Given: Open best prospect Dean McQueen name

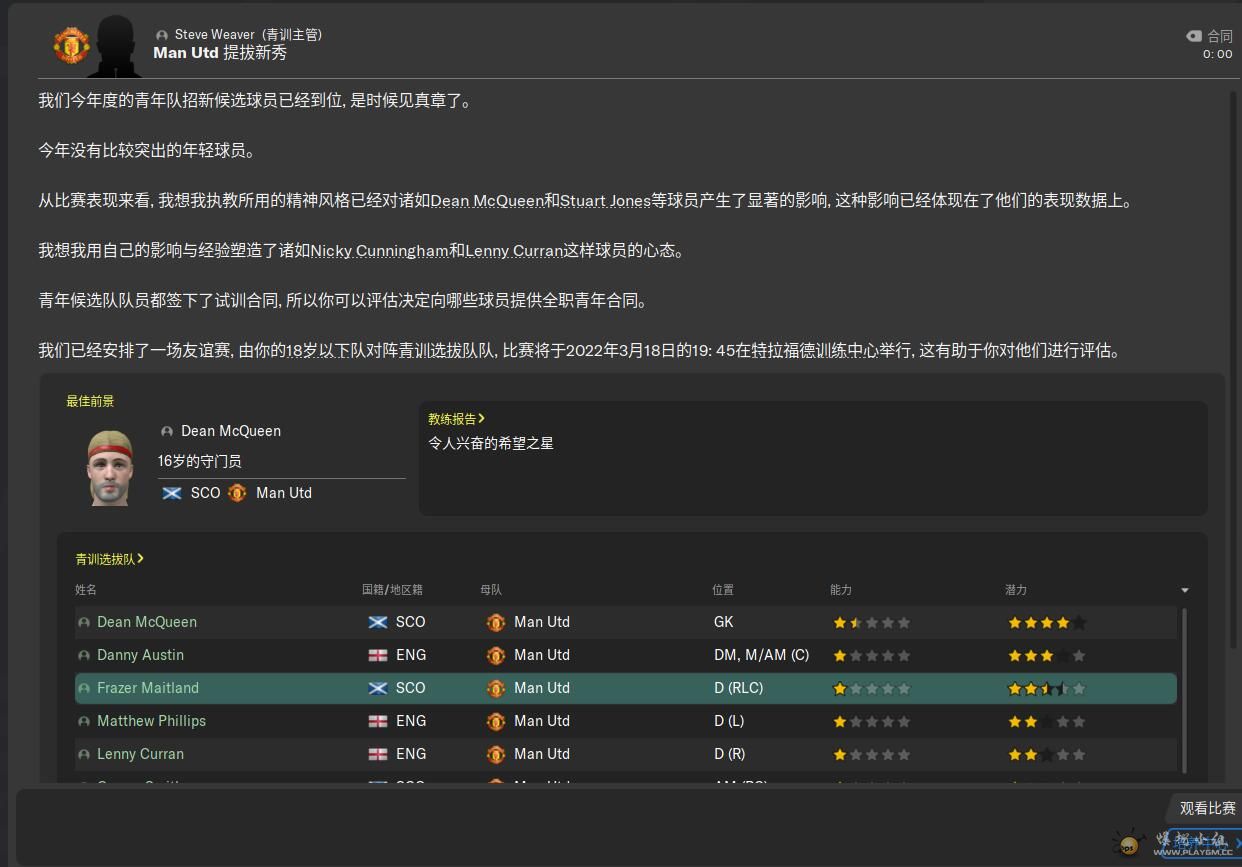Looking at the screenshot, I should pos(231,431).
